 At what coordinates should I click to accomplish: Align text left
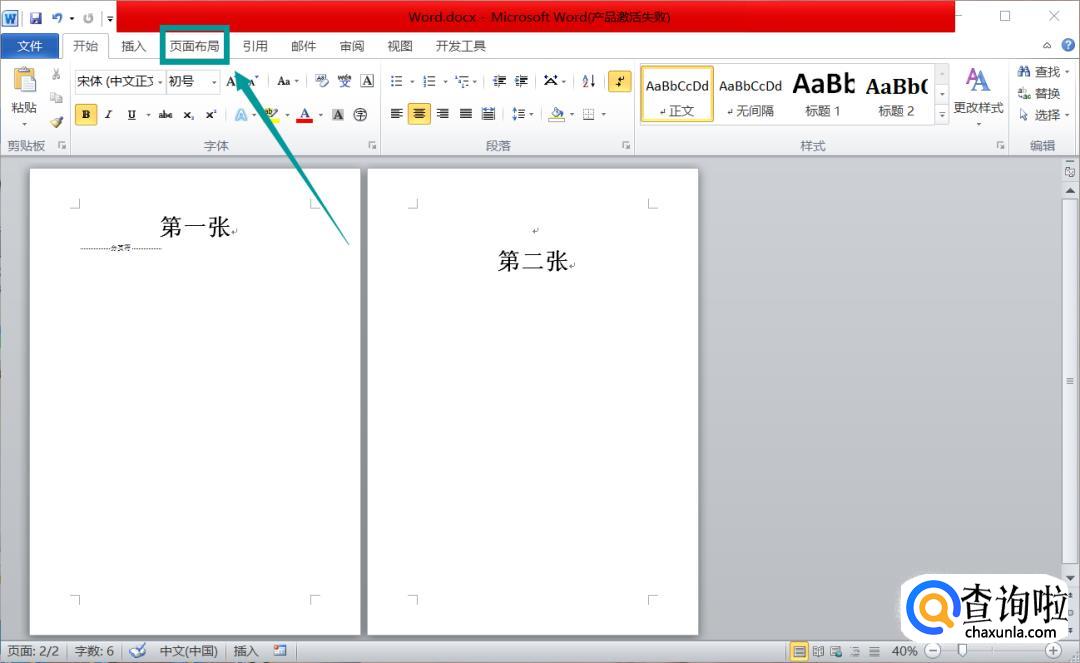(397, 114)
